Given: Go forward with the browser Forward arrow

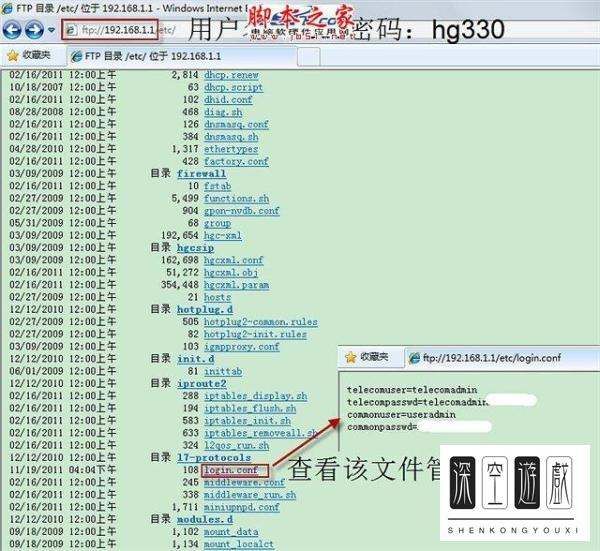Looking at the screenshot, I should (34, 29).
